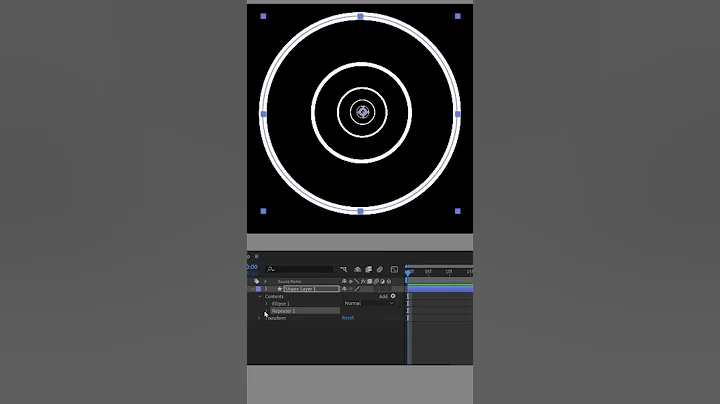
Task: Click the Quality column header icon
Action: 357,281
